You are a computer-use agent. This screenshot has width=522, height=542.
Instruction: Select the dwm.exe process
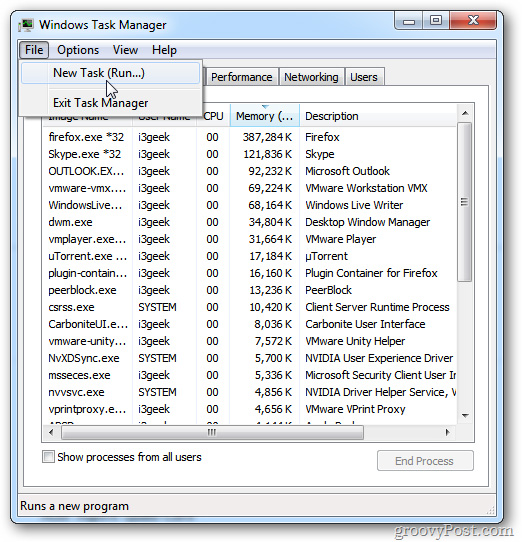250,222
